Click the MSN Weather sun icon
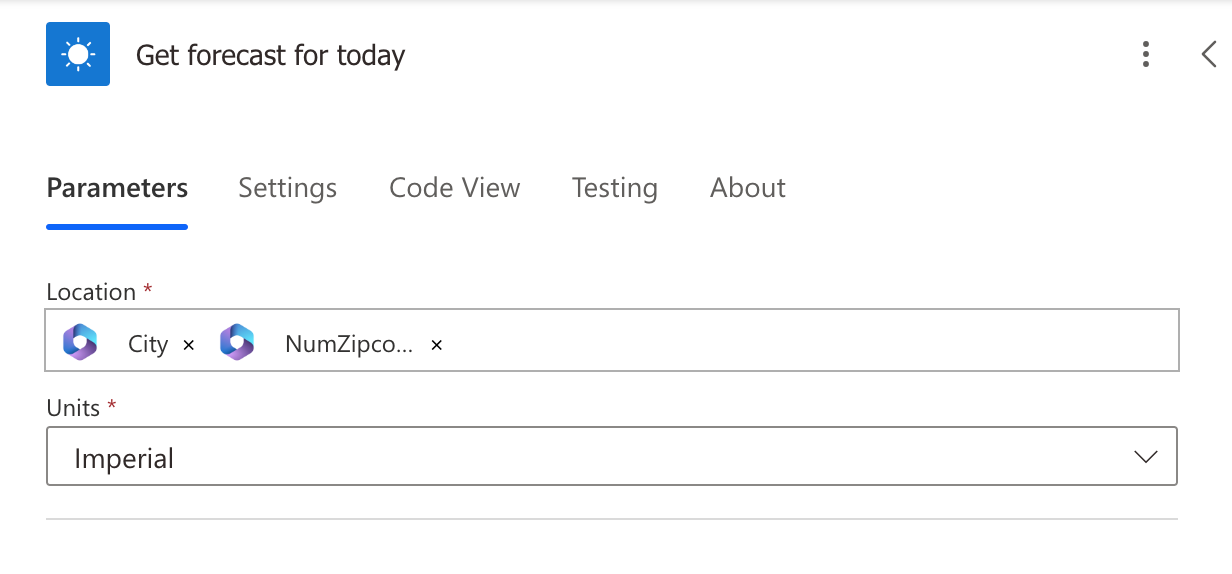The height and width of the screenshot is (574, 1232). coord(78,54)
